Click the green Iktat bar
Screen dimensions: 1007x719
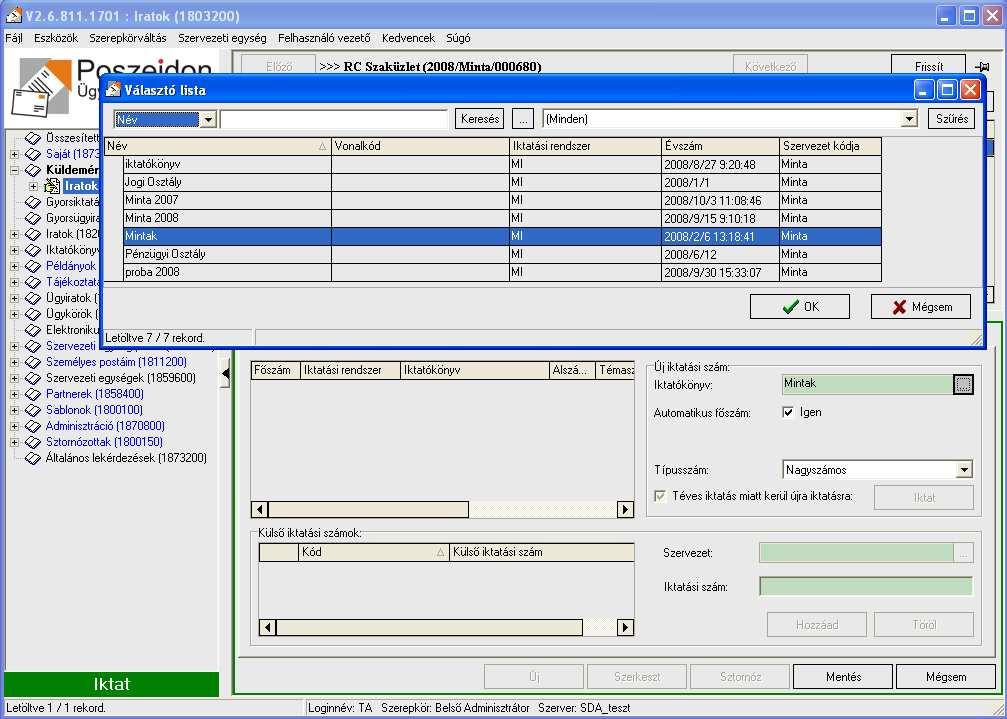click(112, 684)
